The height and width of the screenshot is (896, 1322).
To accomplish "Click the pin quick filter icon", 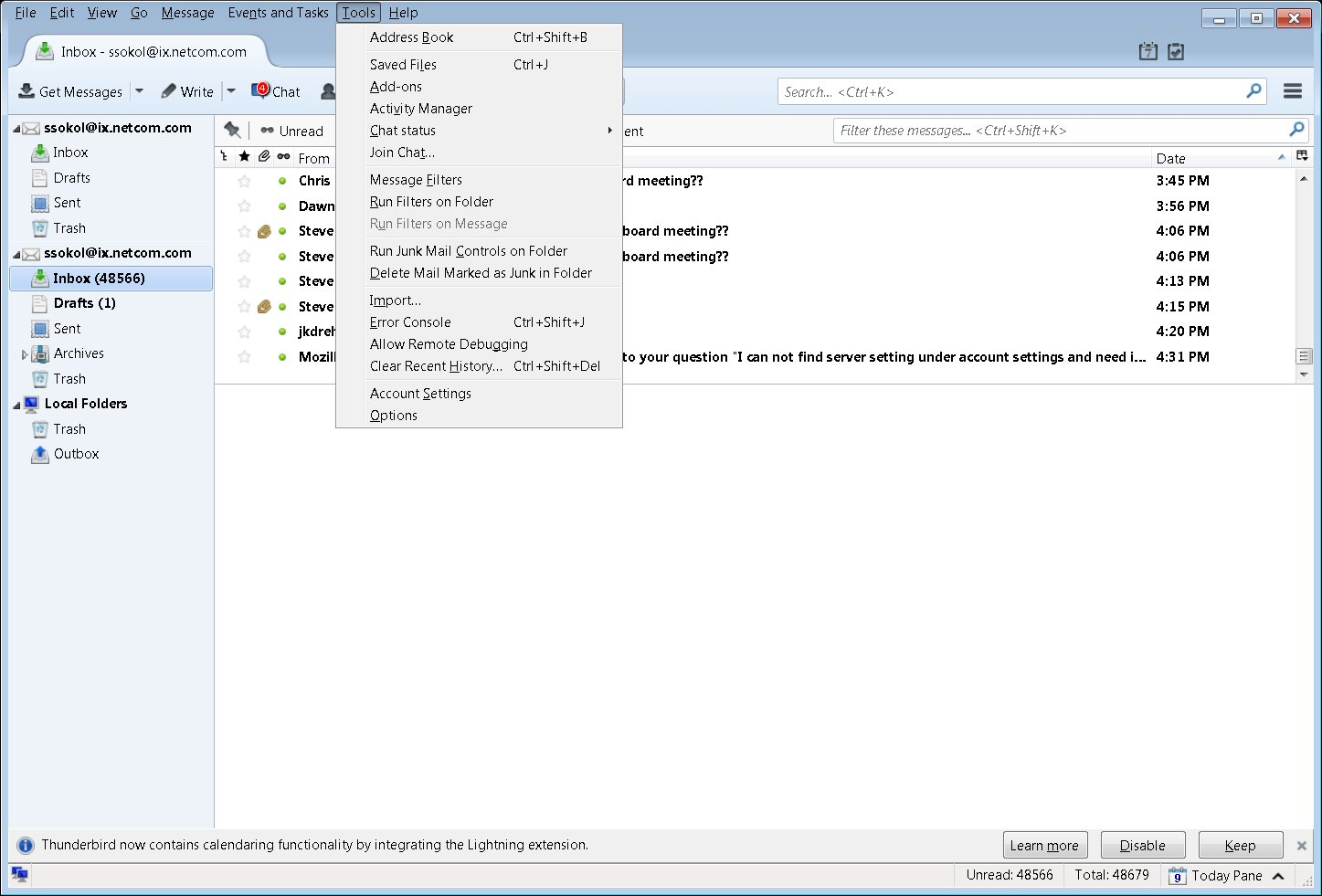I will (x=232, y=131).
